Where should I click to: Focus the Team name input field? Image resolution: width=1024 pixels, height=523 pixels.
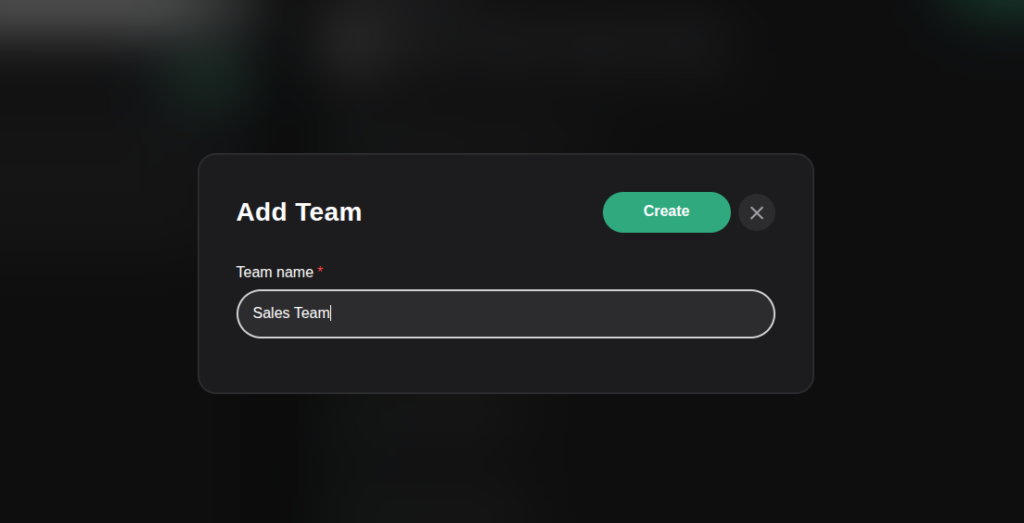(x=505, y=314)
